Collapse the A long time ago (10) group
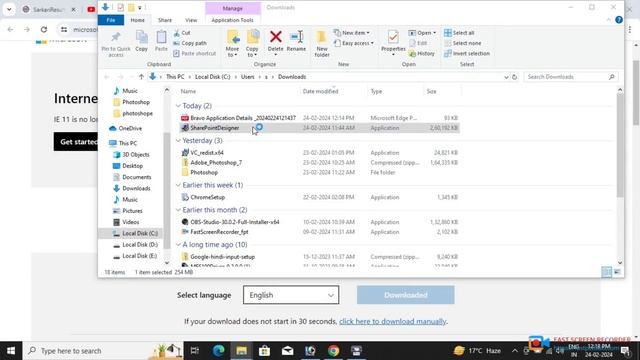Screen dimensions: 640x360 tap(178, 244)
